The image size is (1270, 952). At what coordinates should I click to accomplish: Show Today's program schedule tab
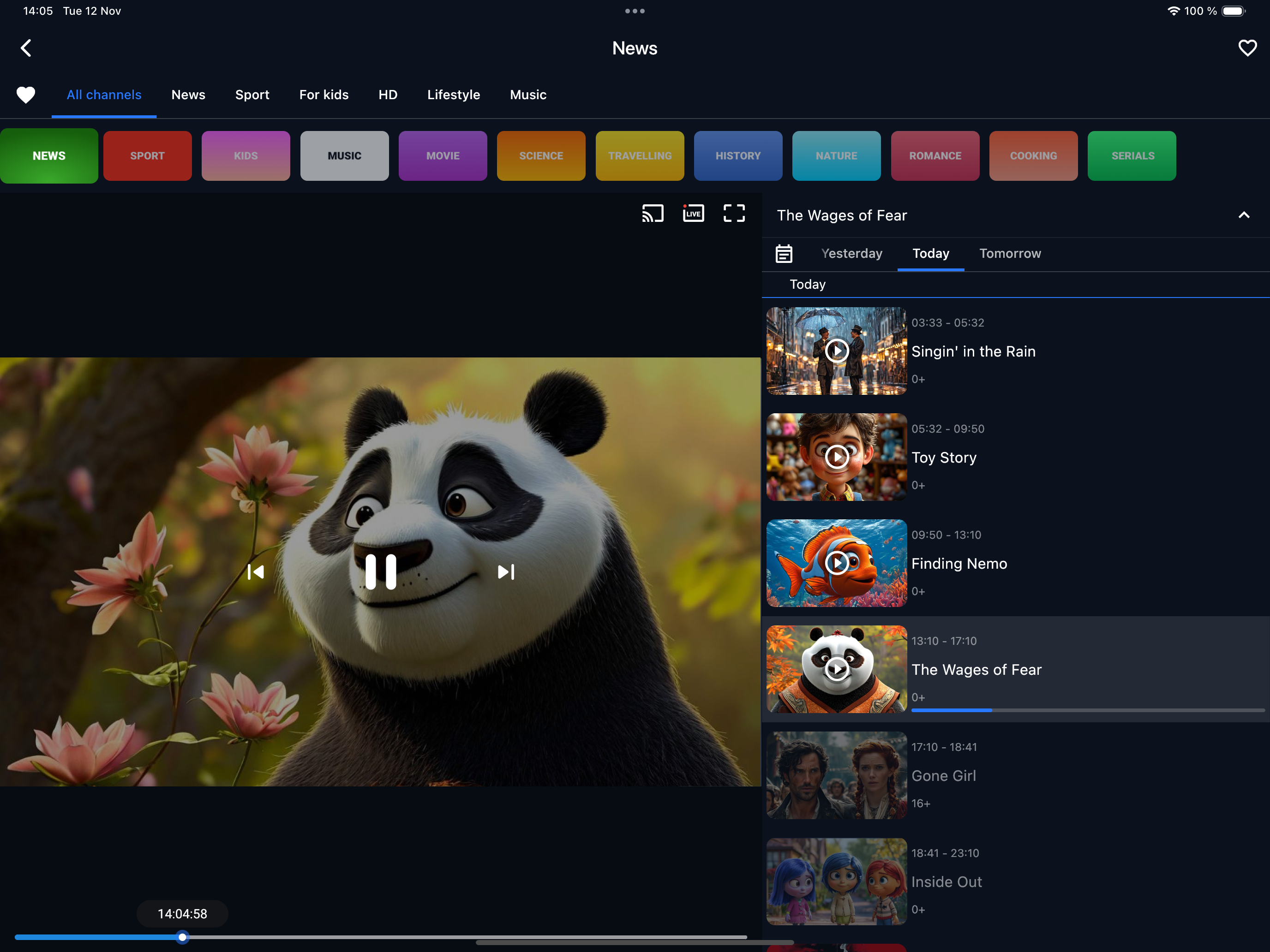[931, 254]
